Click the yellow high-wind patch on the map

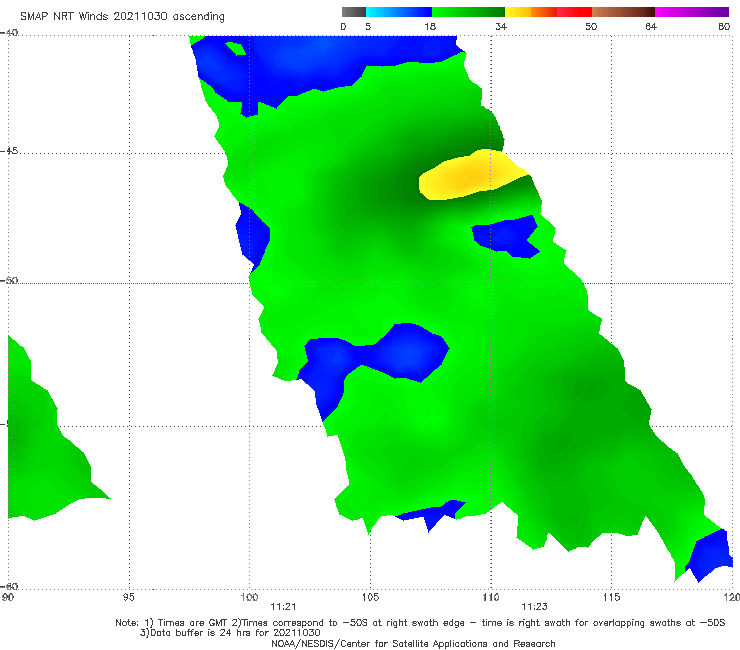click(472, 175)
